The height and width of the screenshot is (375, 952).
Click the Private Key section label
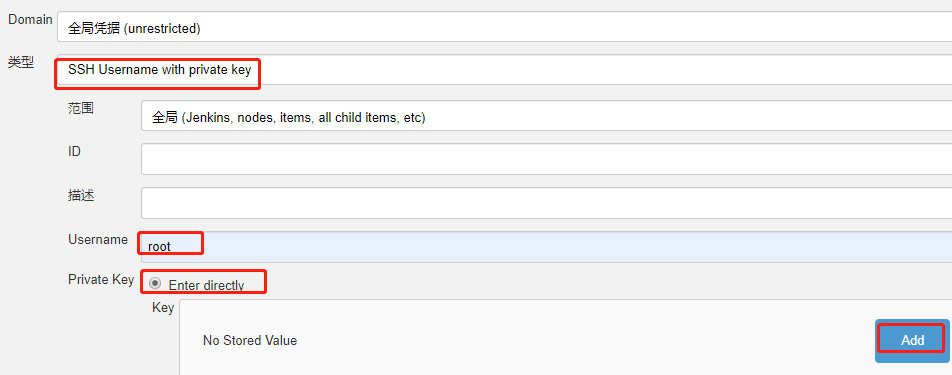[101, 280]
